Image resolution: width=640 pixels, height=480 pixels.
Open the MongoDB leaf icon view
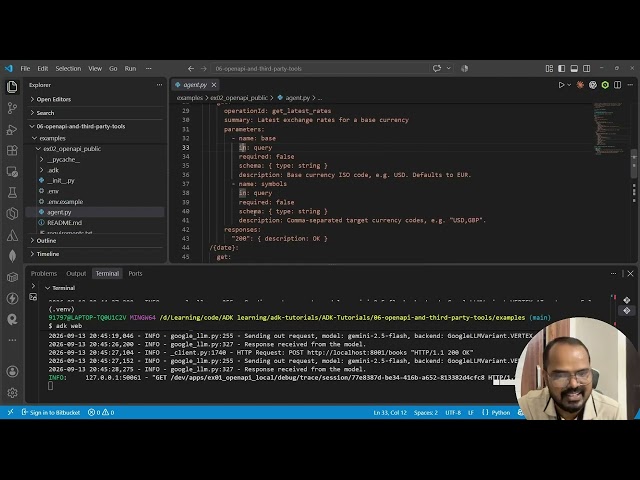tap(12, 256)
